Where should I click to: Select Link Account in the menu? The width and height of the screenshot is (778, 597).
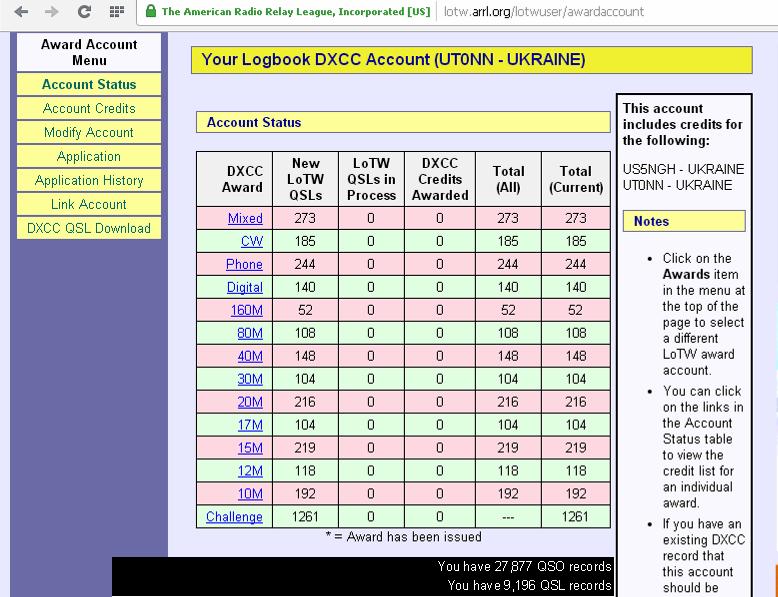pyautogui.click(x=89, y=204)
